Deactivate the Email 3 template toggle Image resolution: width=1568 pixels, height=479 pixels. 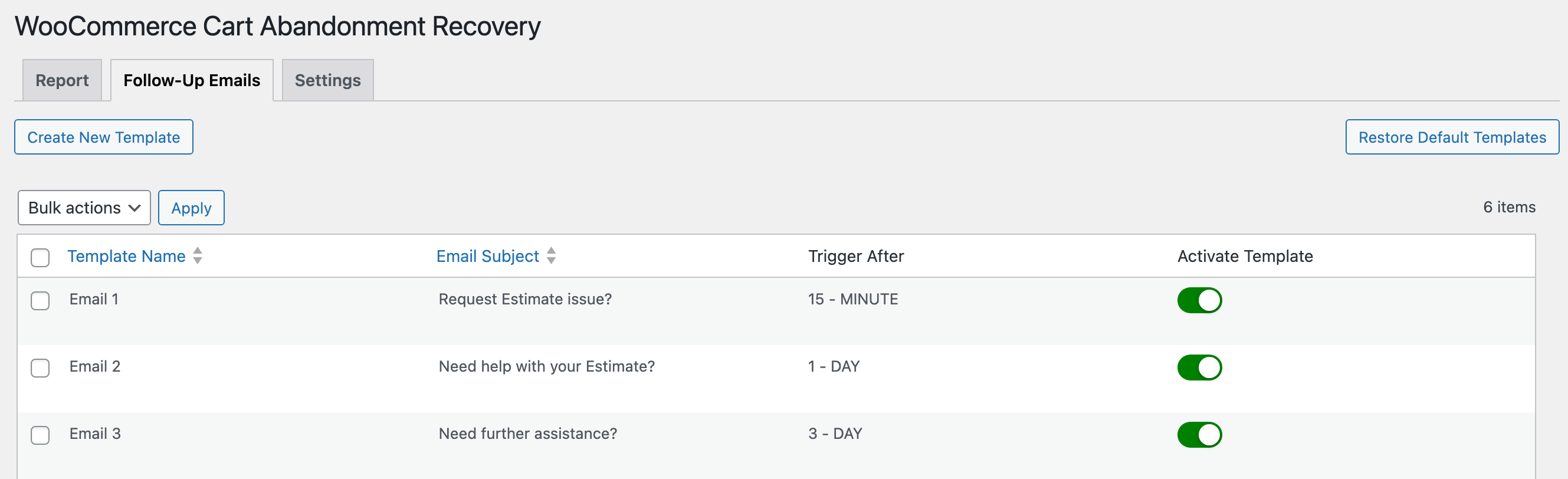point(1199,435)
